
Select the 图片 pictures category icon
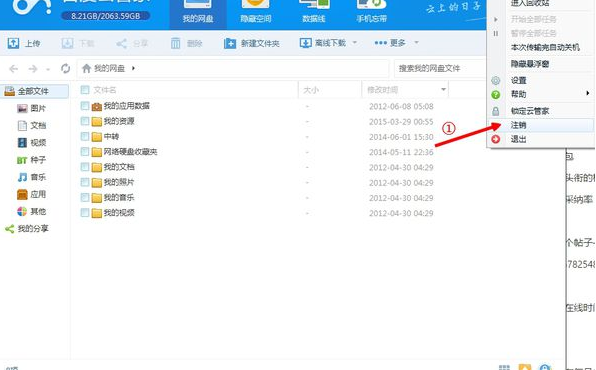pyautogui.click(x=22, y=109)
